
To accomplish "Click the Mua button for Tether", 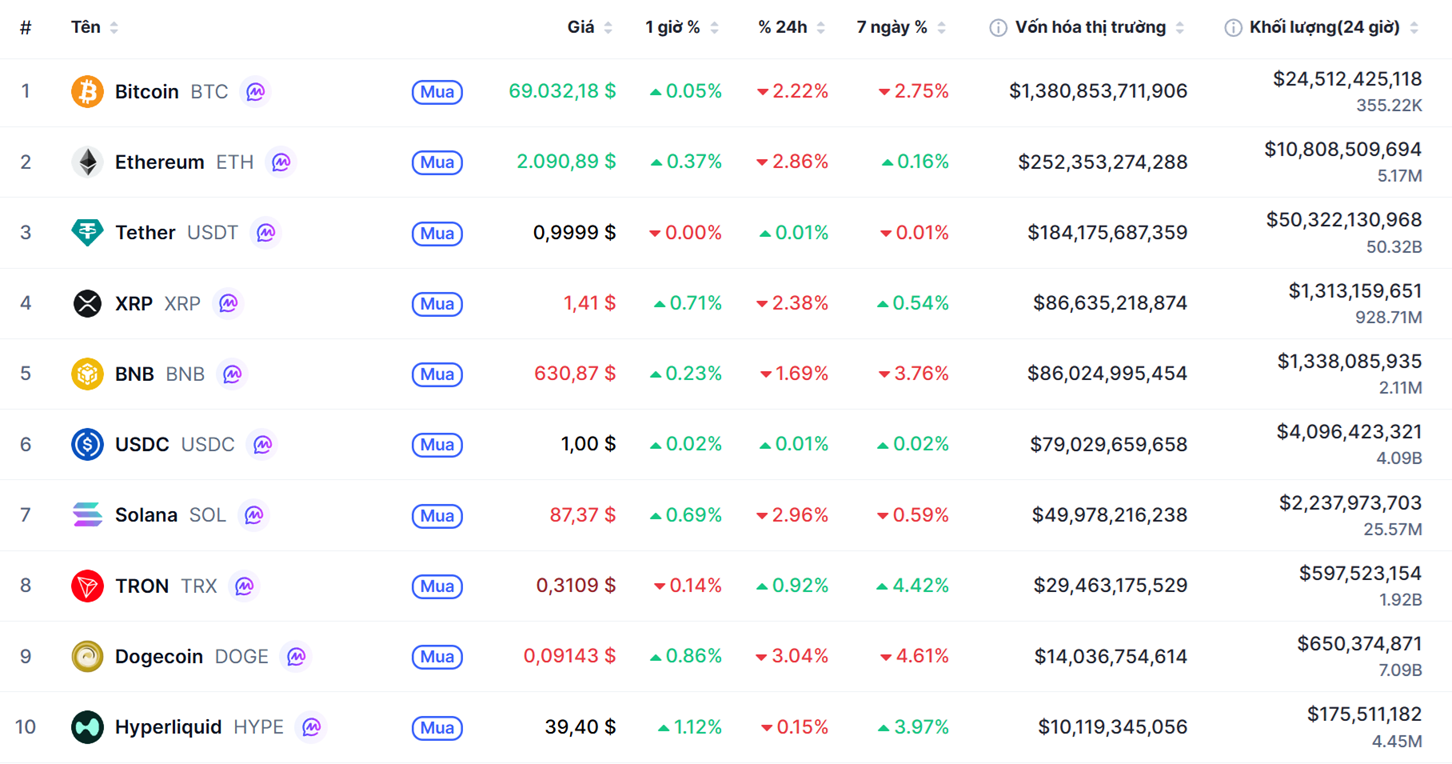I will pyautogui.click(x=437, y=233).
